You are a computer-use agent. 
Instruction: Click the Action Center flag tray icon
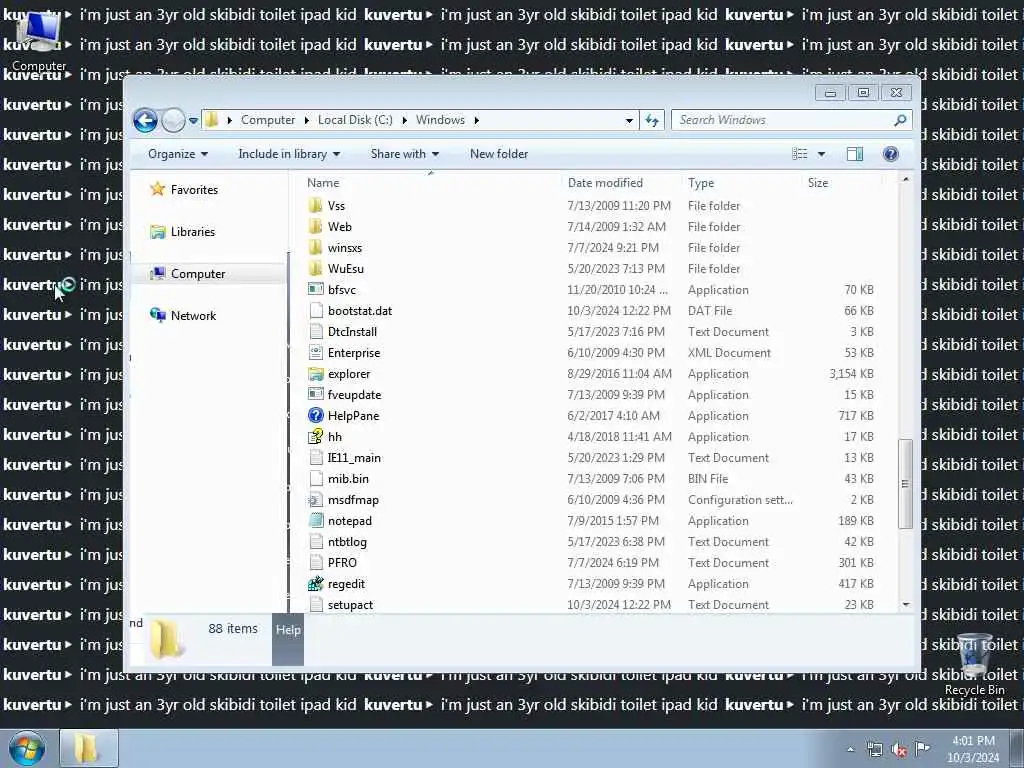click(922, 749)
